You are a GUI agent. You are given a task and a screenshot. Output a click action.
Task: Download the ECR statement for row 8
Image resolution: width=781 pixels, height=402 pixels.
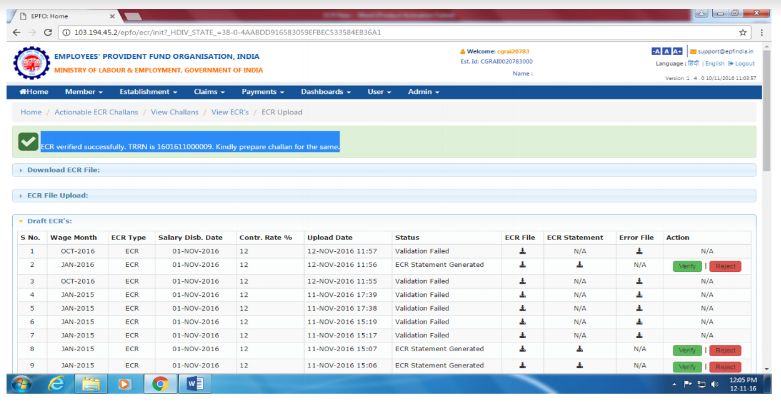579,350
